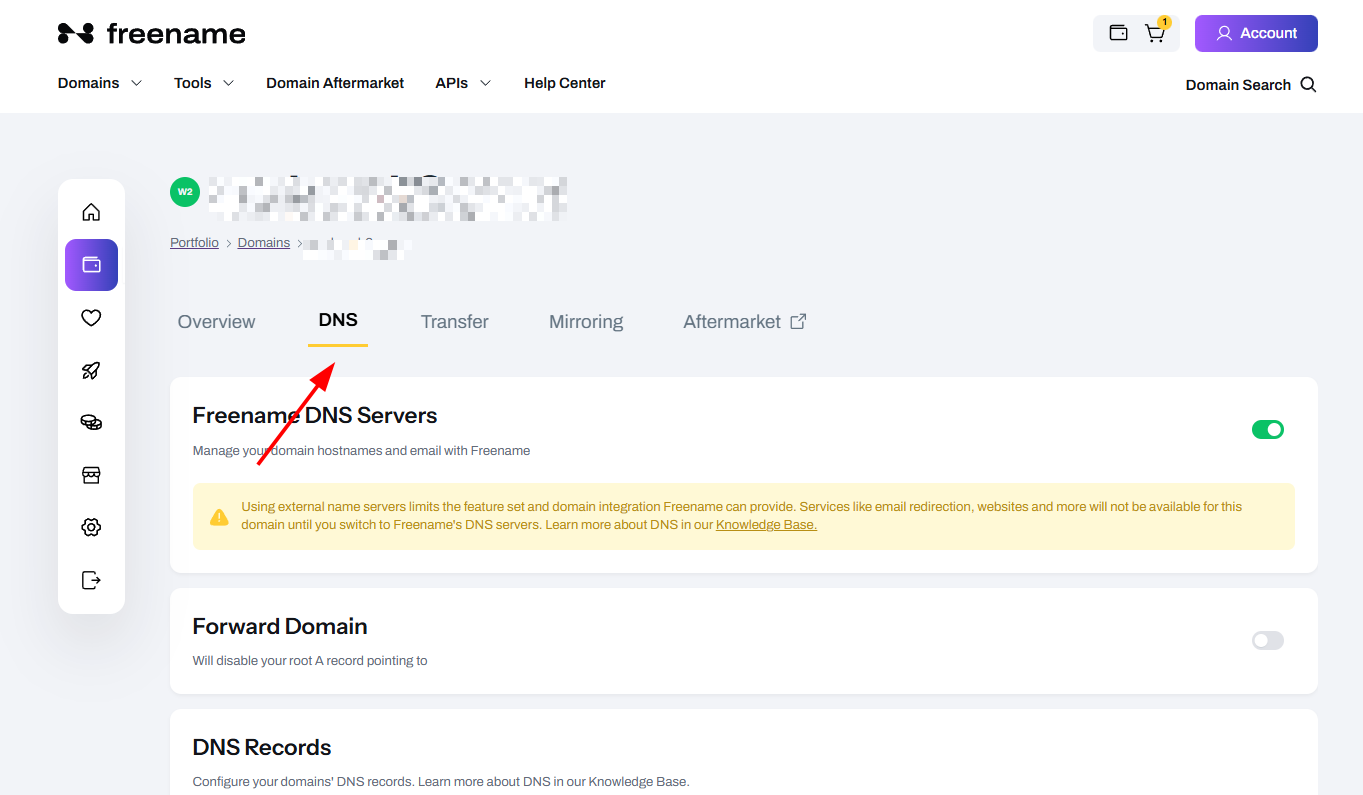Click 'Will disable your root A record' text
This screenshot has width=1363, height=795.
310,661
